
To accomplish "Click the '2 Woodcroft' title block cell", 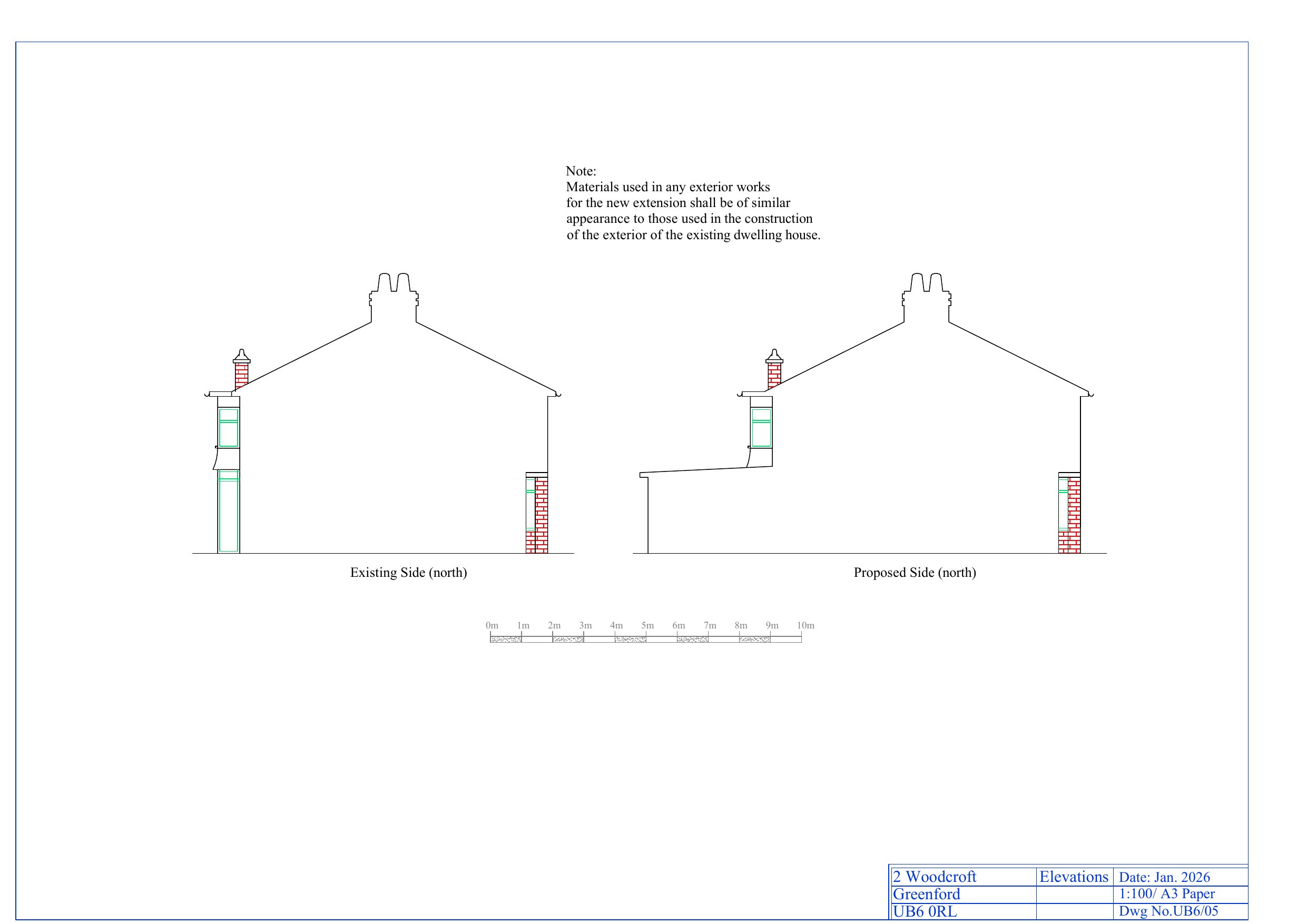I will (934, 877).
